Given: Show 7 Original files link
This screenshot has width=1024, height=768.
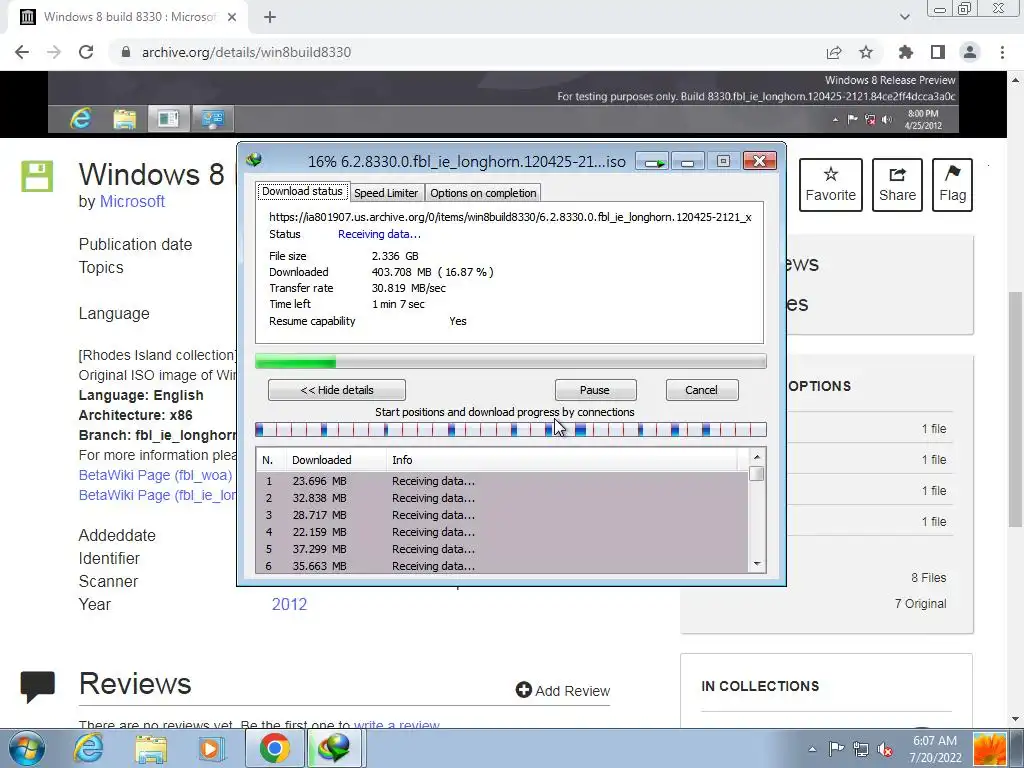Looking at the screenshot, I should coord(920,603).
